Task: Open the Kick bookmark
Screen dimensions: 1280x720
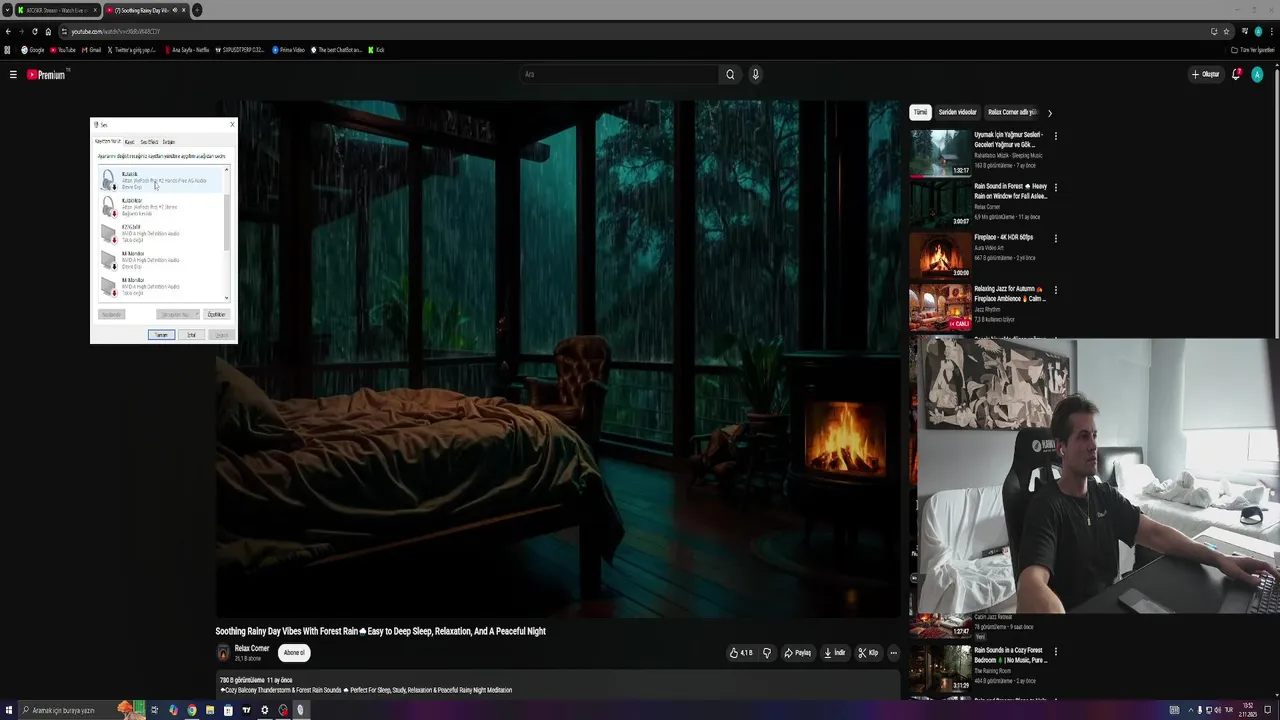Action: coord(377,50)
